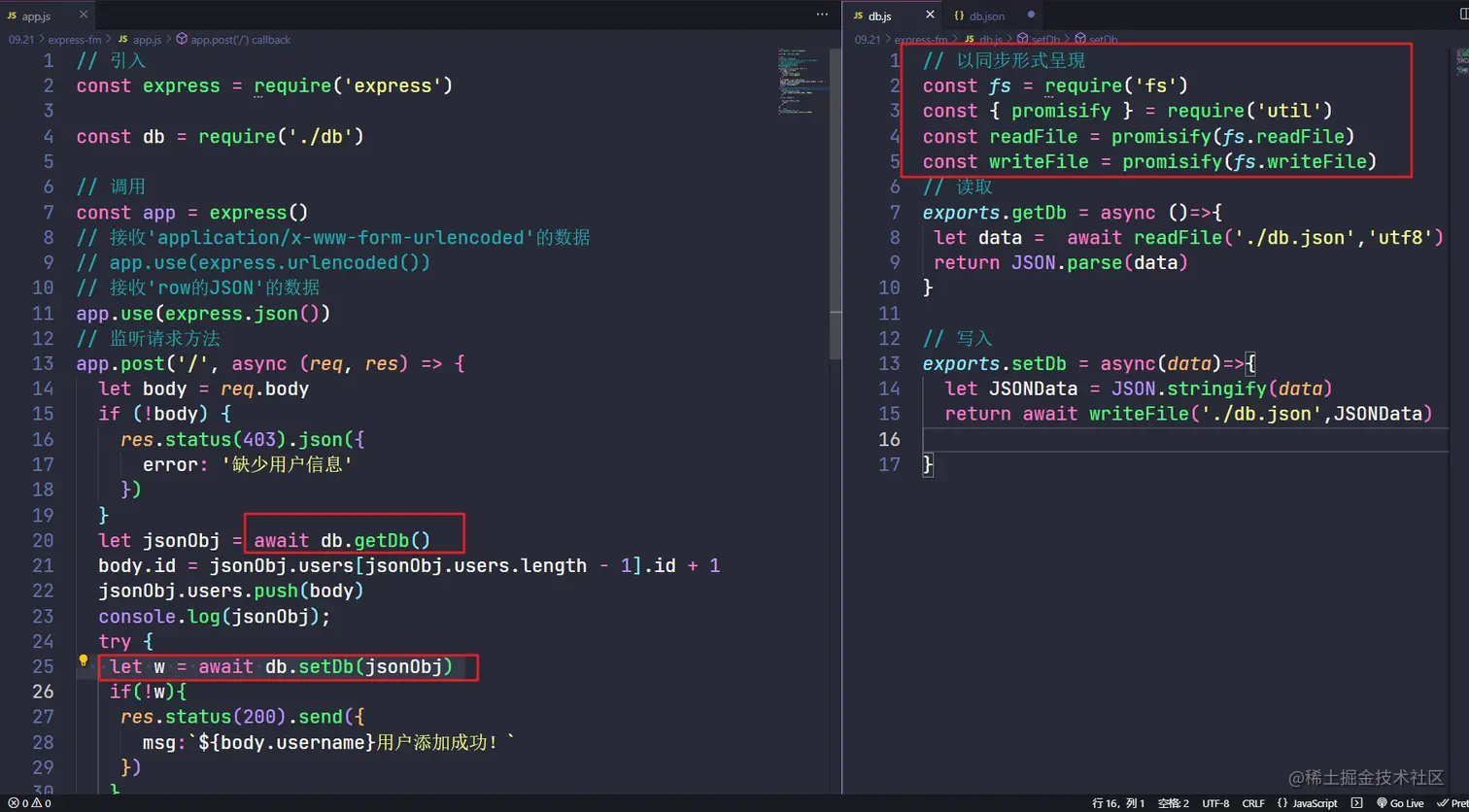Change the UTF-8 file encoding
The image size is (1469, 812).
[x=1215, y=803]
